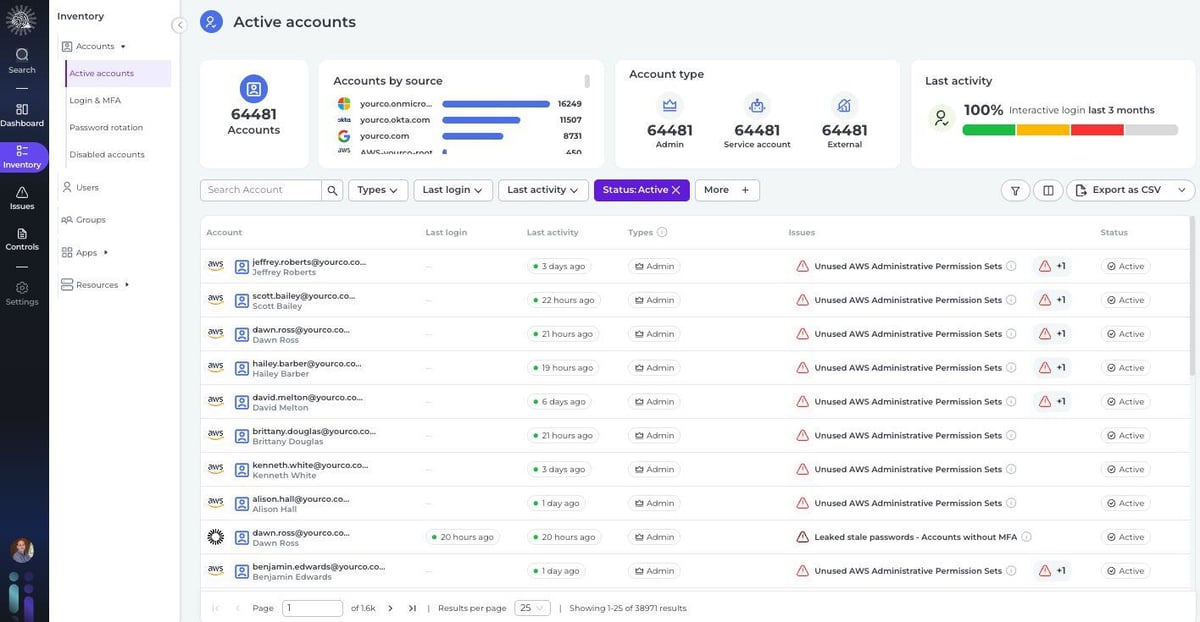This screenshot has height=622, width=1200.
Task: Go to Dashboard in the navigation rail
Action: [x=22, y=115]
